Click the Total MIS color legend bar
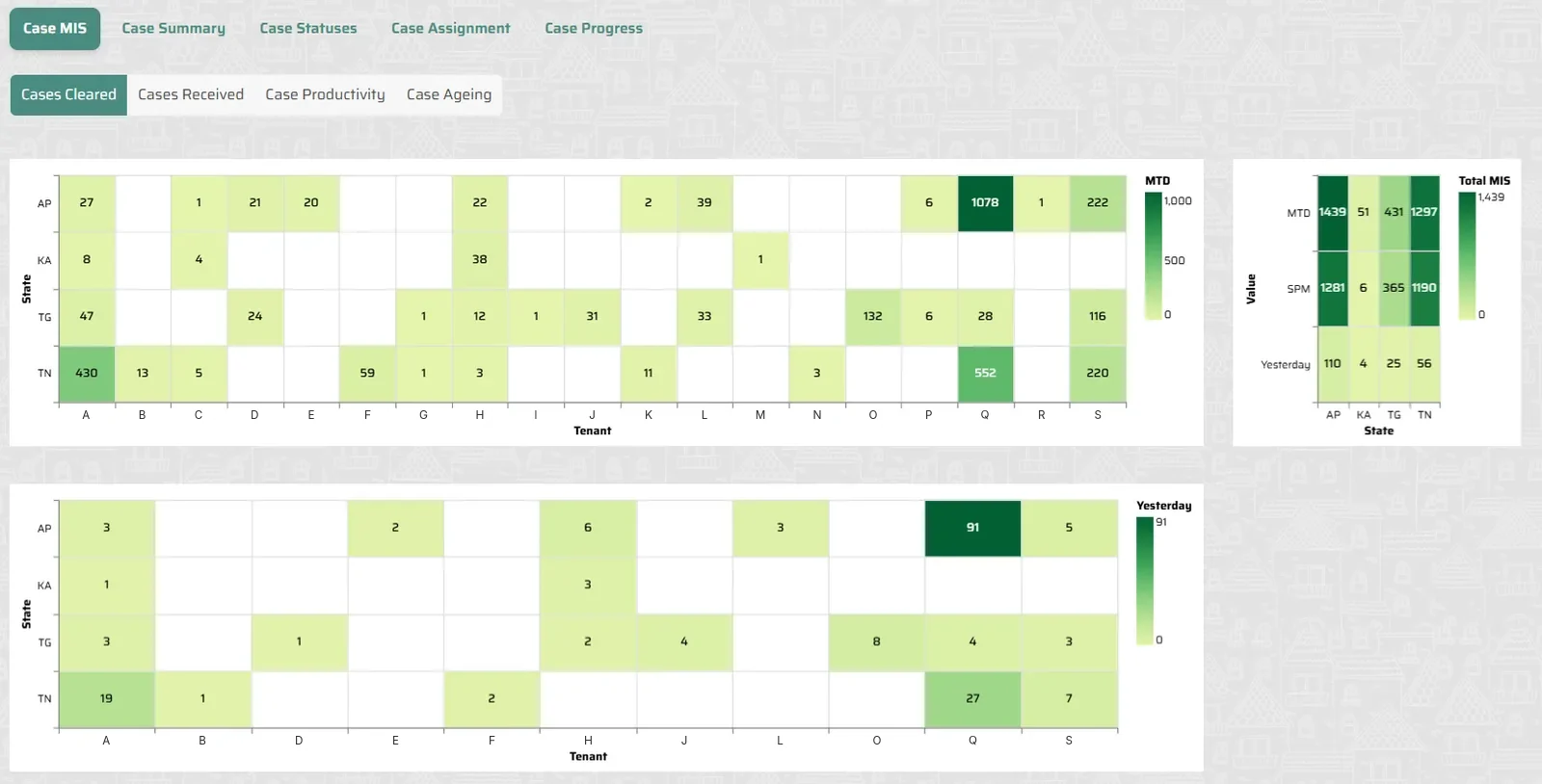Viewport: 1542px width, 784px height. (x=1466, y=256)
